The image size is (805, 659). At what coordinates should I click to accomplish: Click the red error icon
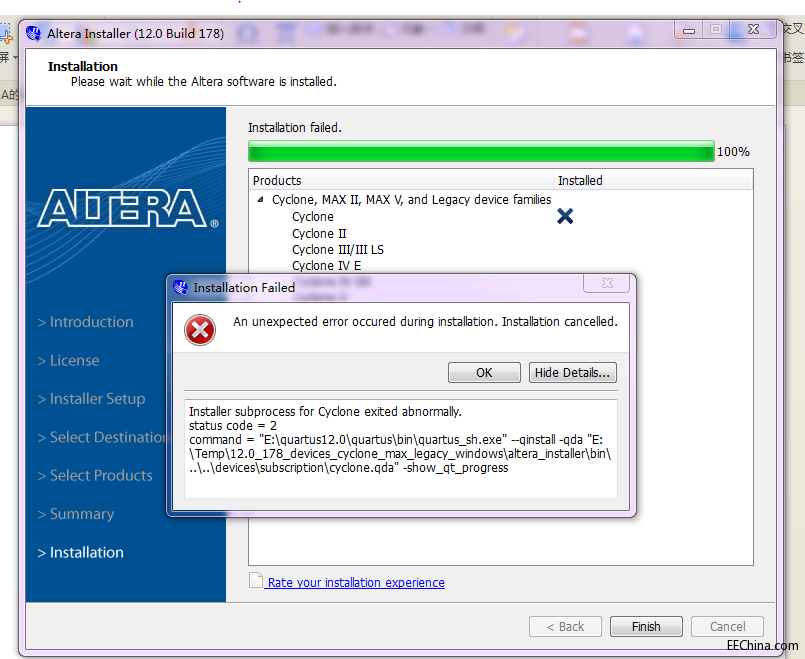(x=200, y=331)
